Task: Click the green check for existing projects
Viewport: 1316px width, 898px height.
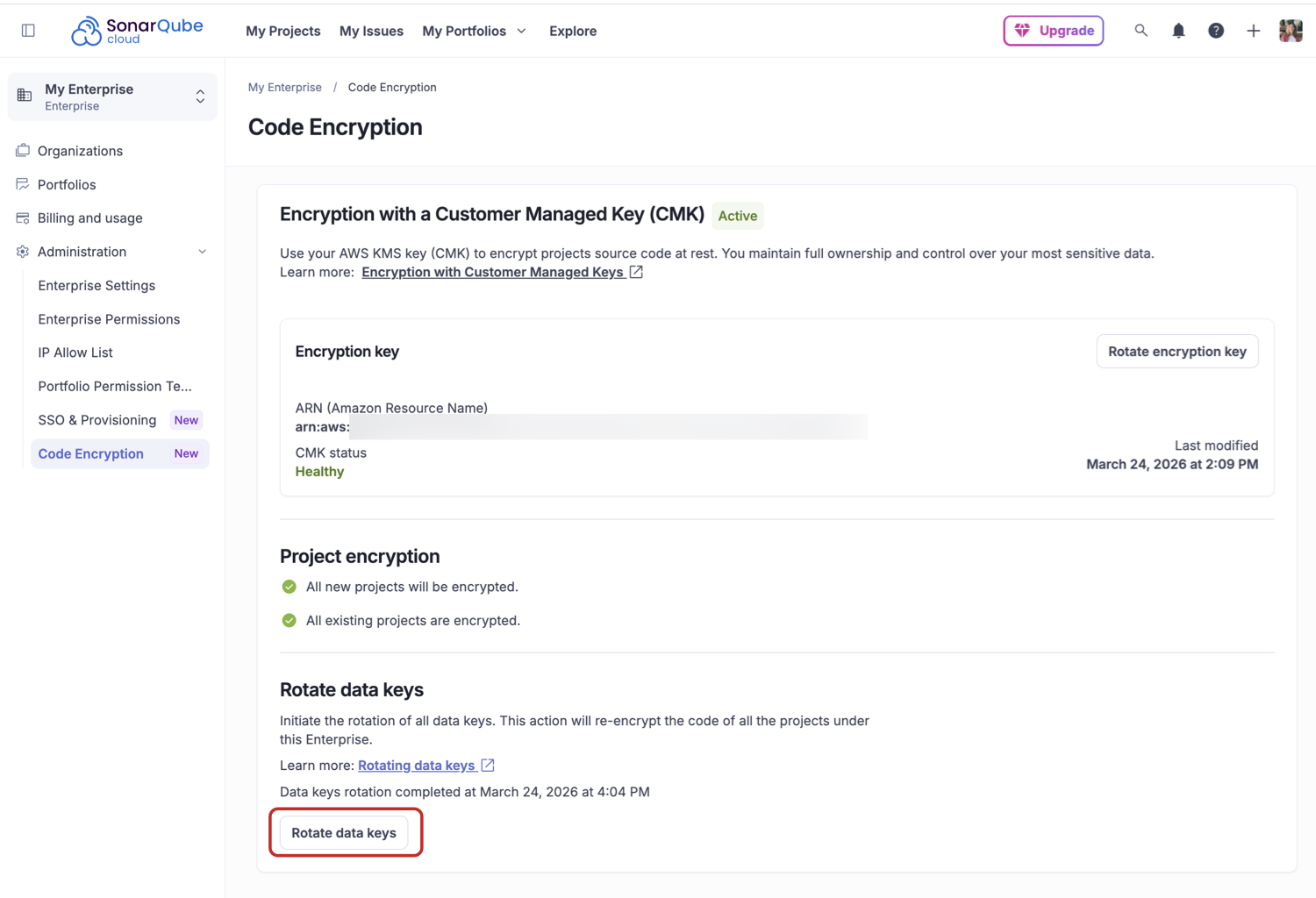Action: tap(290, 621)
